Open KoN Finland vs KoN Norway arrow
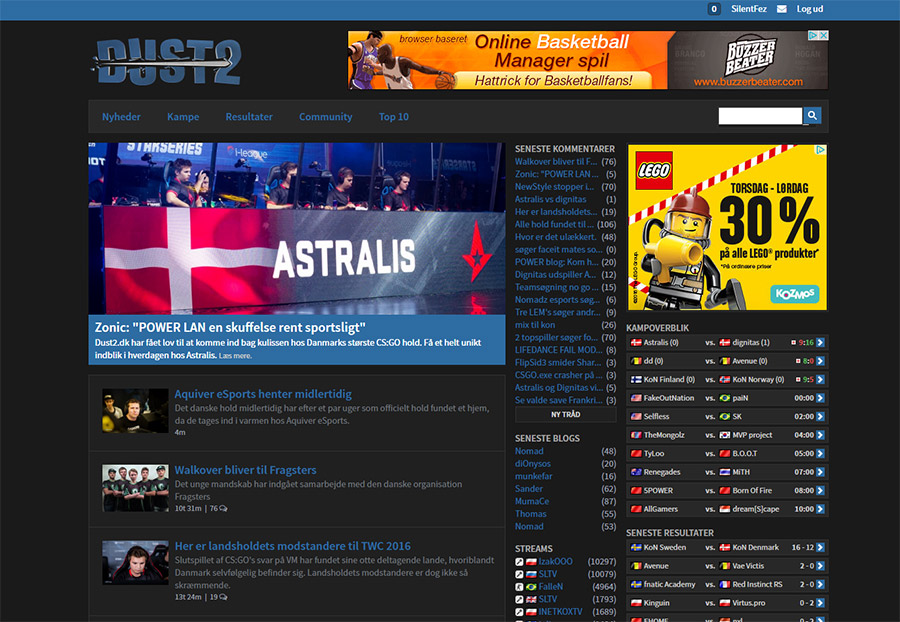Viewport: 900px width, 622px height. coord(820,379)
